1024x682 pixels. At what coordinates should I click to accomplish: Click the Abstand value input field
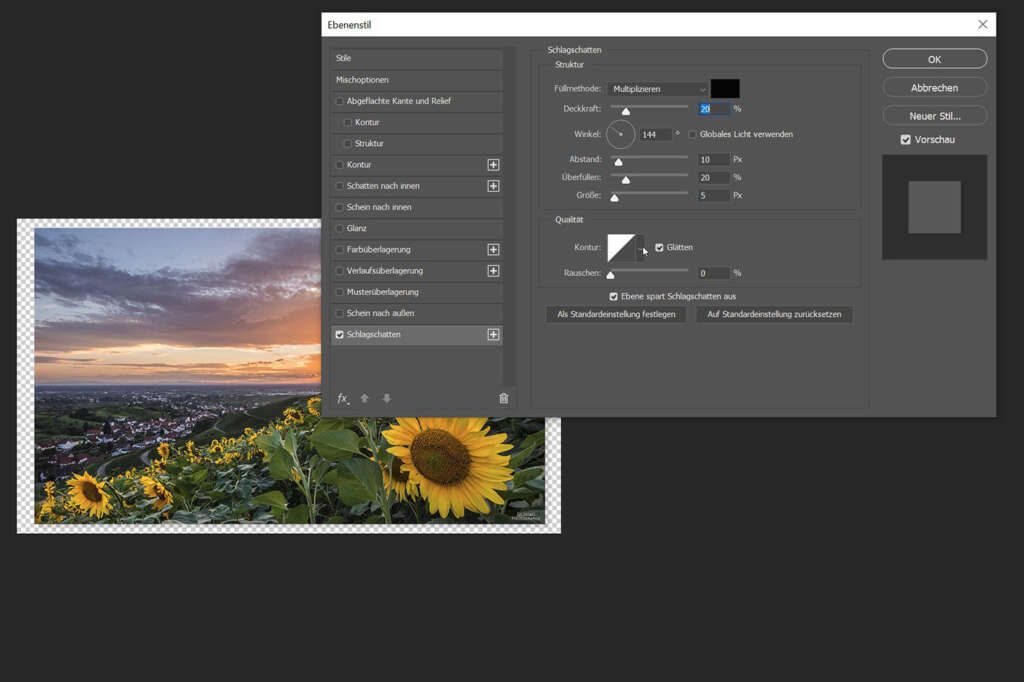coord(714,160)
